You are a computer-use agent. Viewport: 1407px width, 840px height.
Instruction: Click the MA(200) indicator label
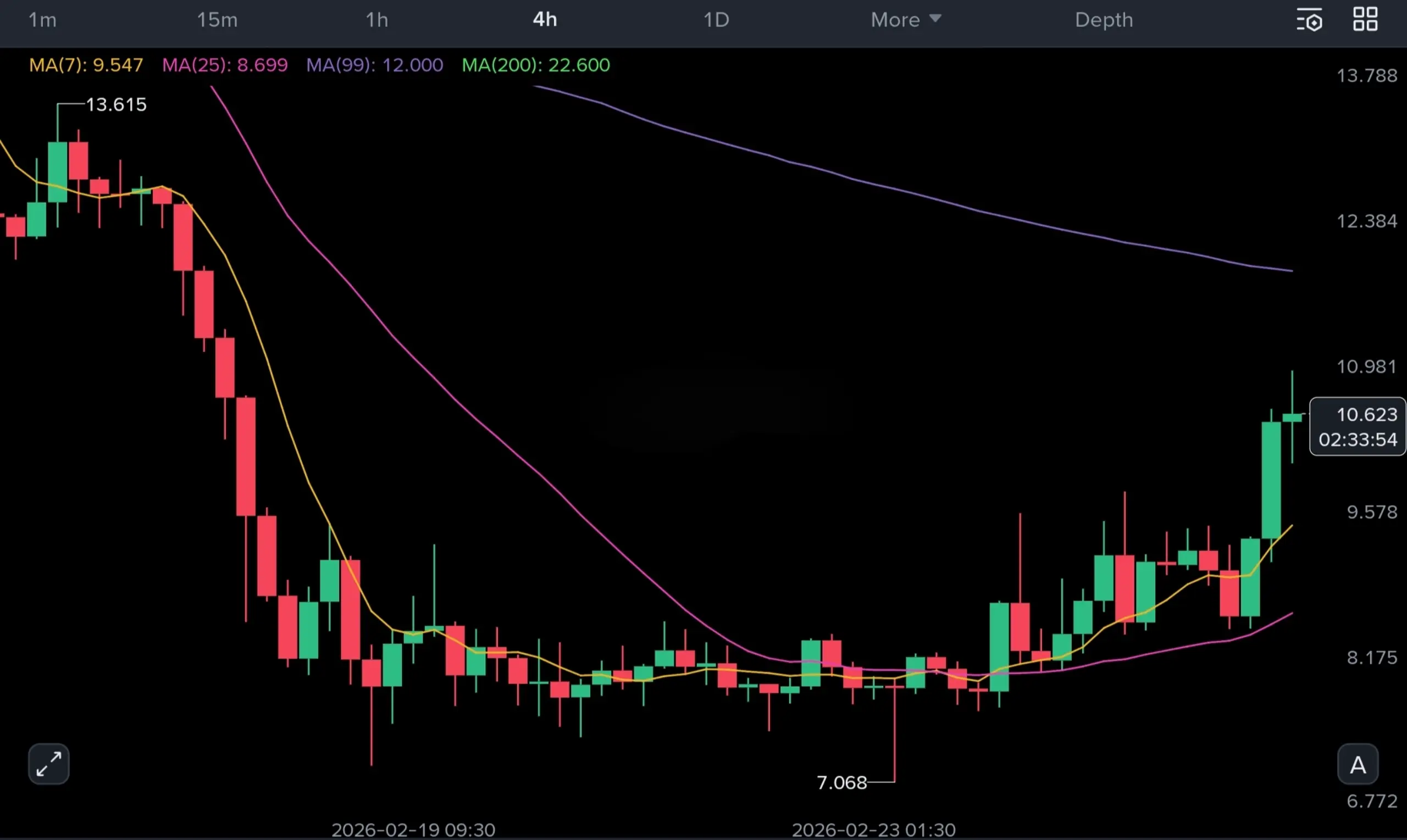tap(536, 65)
